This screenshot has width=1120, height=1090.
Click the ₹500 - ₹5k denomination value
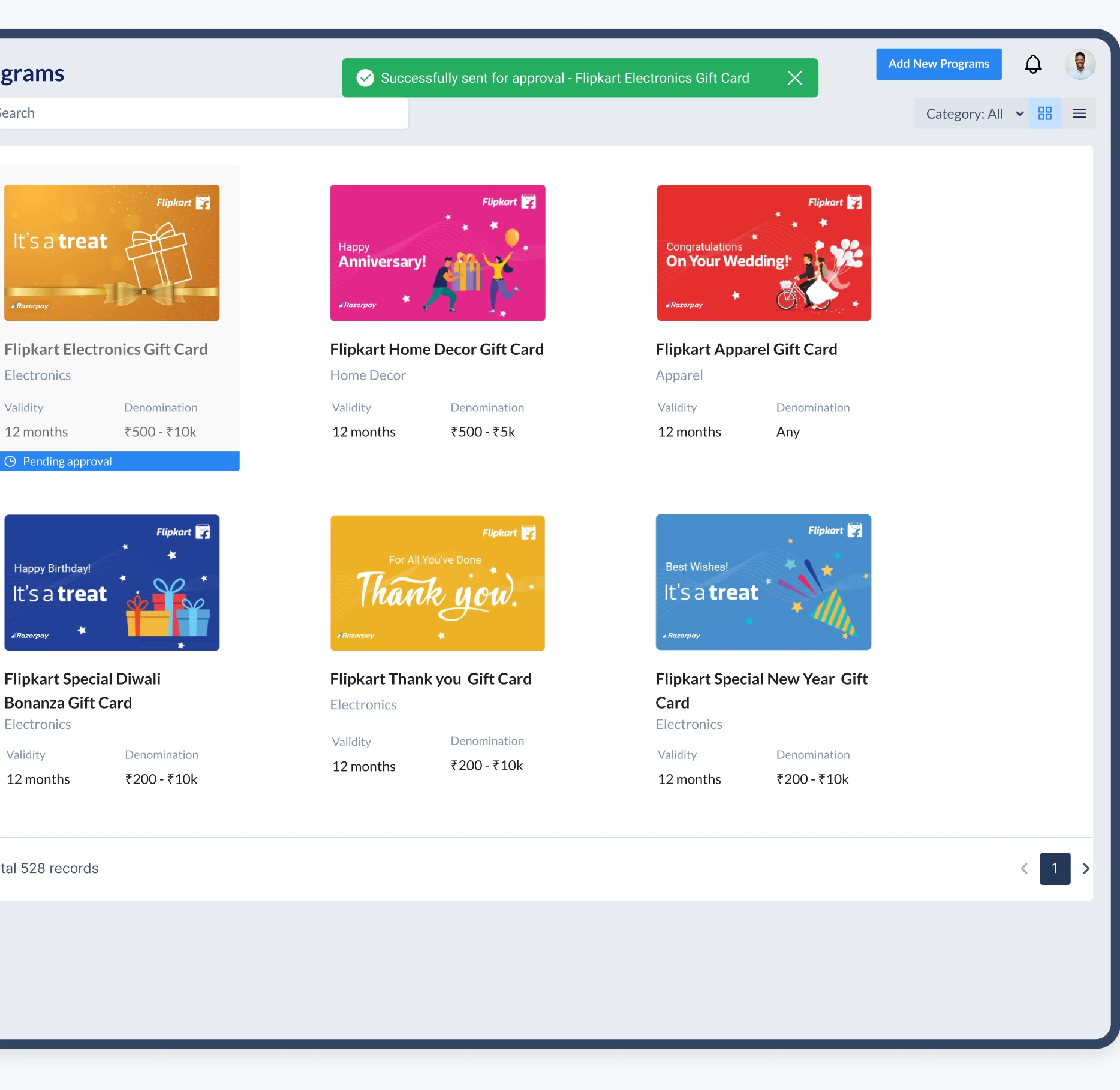[x=483, y=432]
